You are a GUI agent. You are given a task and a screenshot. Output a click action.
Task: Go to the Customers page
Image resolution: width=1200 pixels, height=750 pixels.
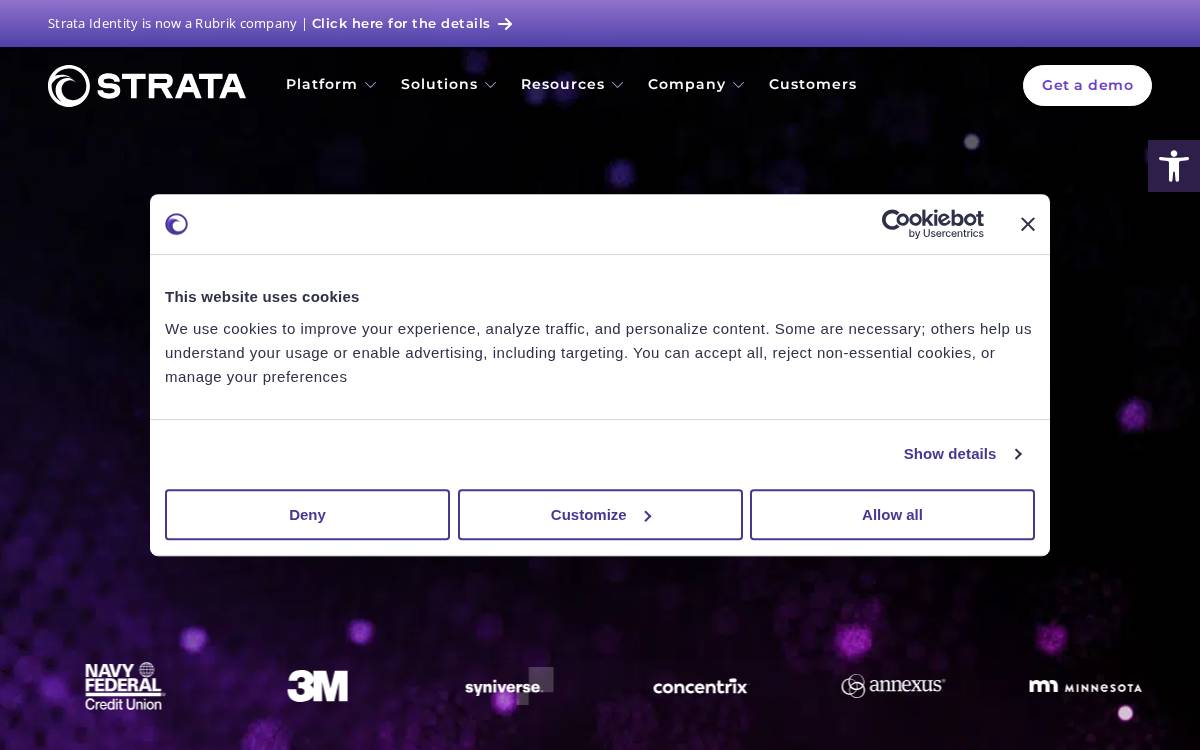click(x=813, y=84)
